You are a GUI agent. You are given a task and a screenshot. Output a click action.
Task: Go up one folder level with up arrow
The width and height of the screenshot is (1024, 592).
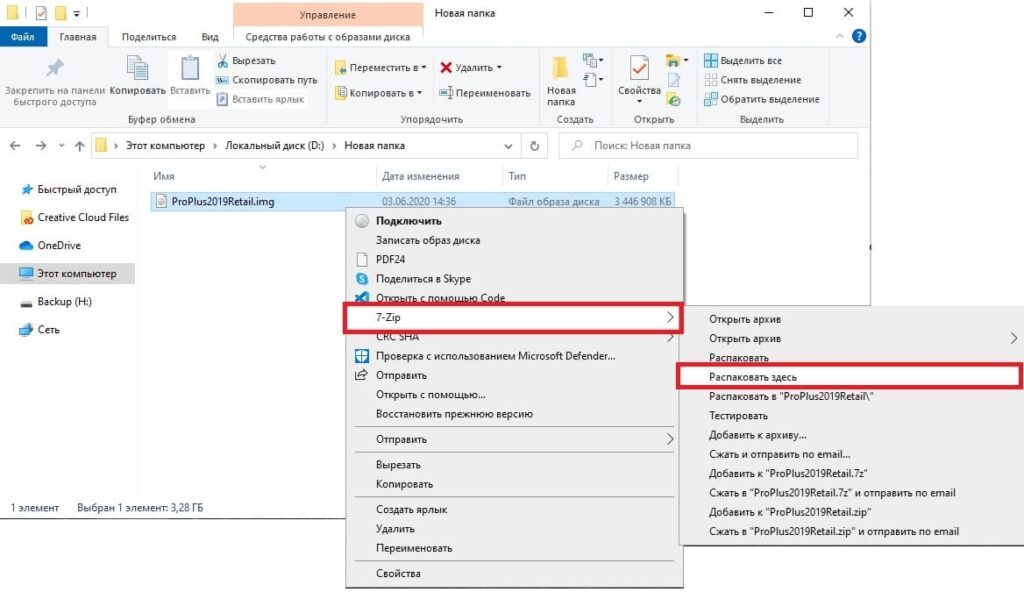80,146
